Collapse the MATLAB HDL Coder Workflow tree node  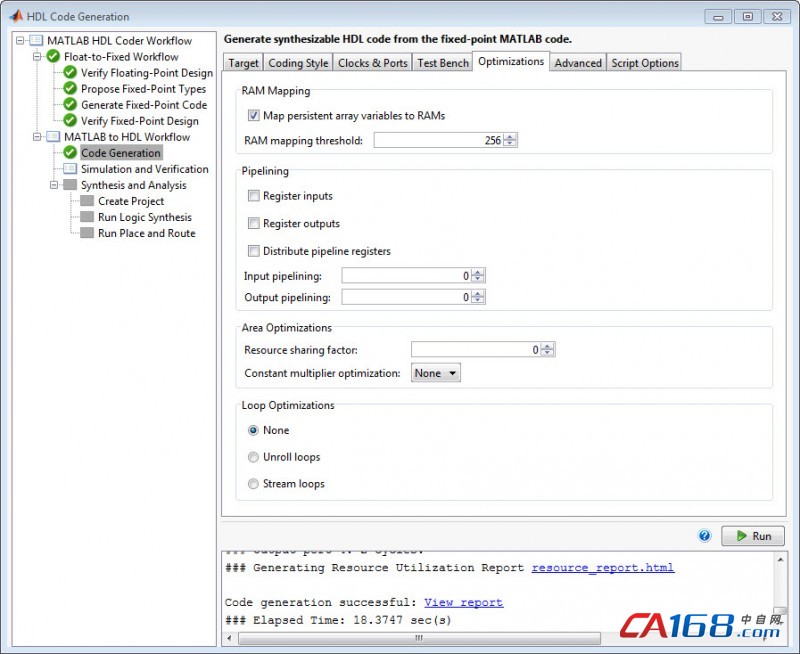pyautogui.click(x=20, y=40)
